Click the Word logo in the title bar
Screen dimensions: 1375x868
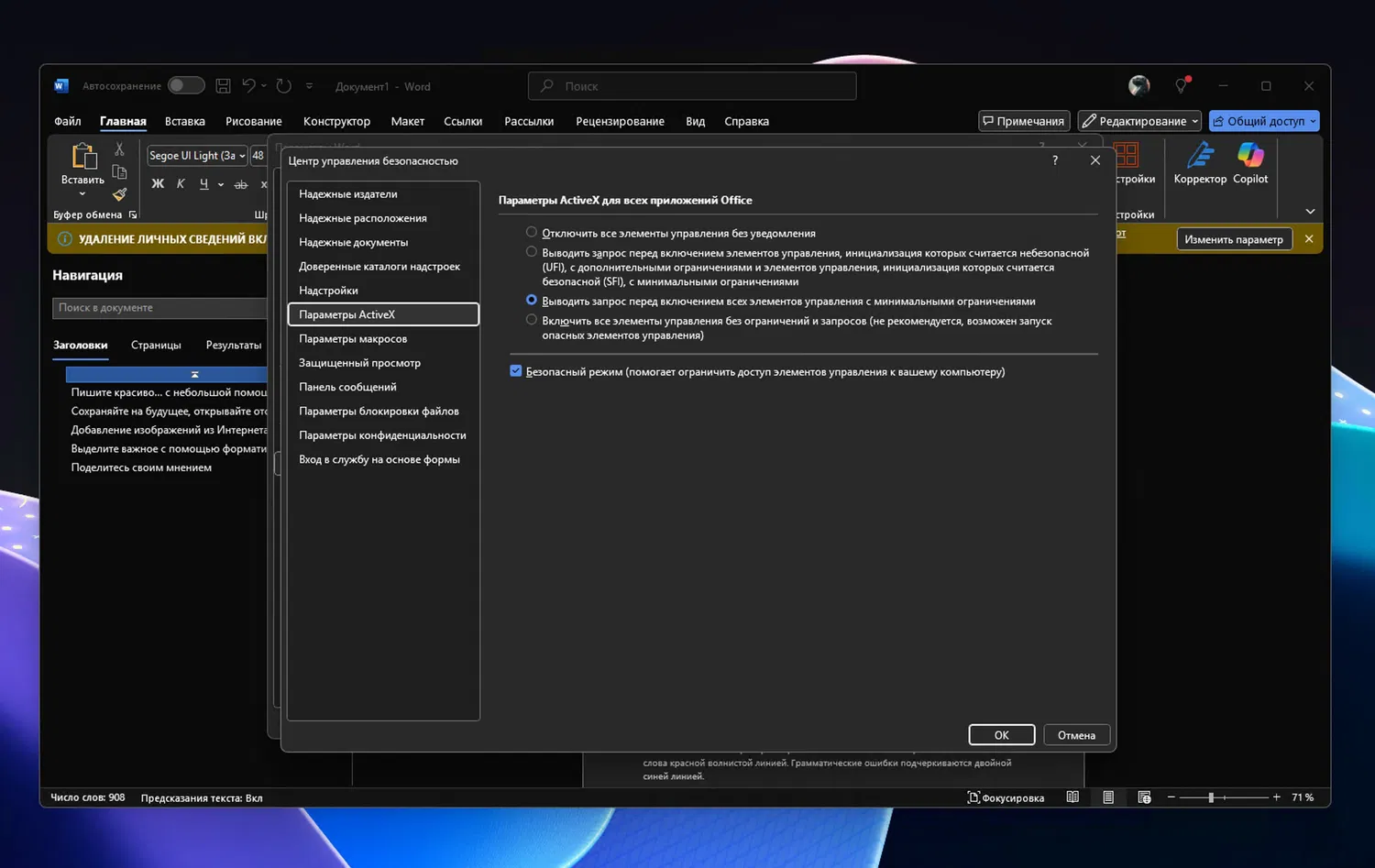pos(61,86)
